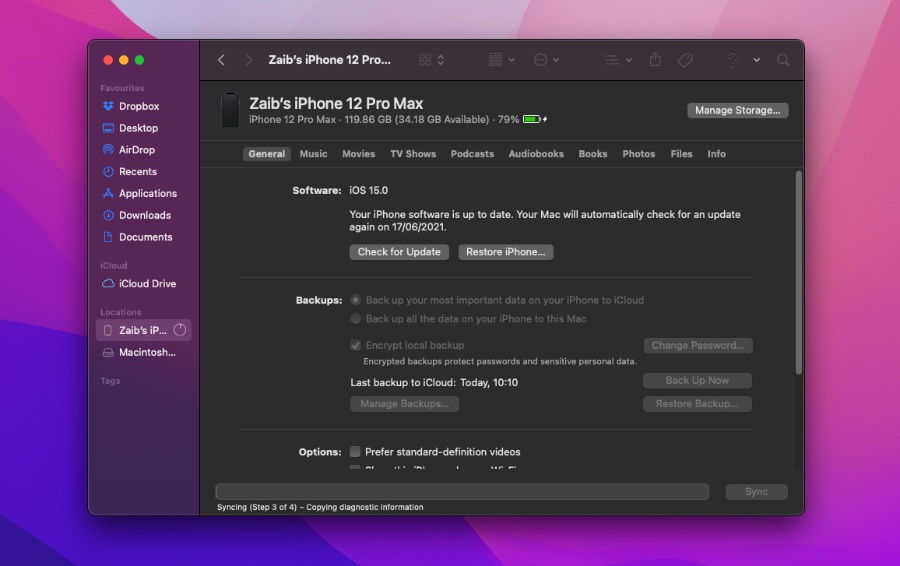Open Manage Storage
The width and height of the screenshot is (900, 566).
(738, 110)
